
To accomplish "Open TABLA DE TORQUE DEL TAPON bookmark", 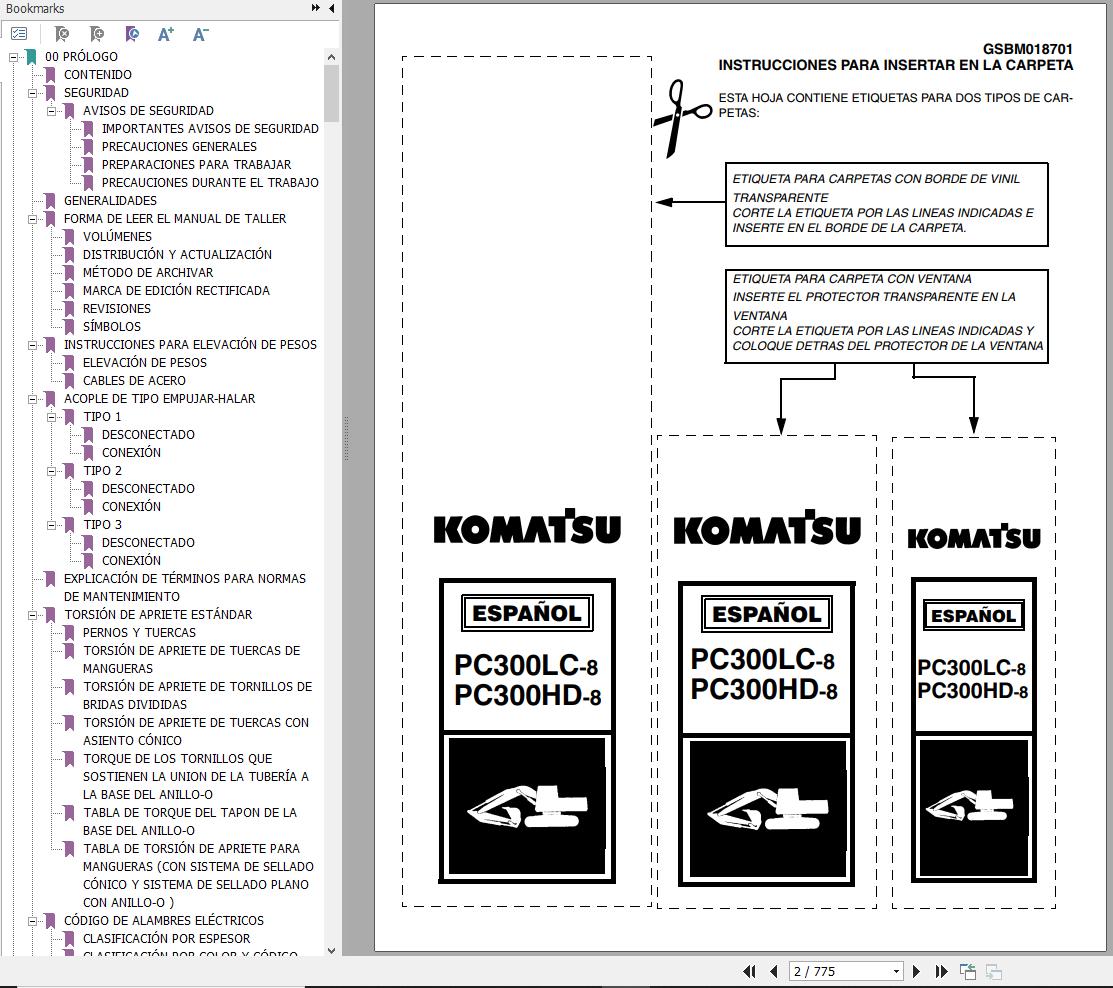I will pyautogui.click(x=190, y=821).
